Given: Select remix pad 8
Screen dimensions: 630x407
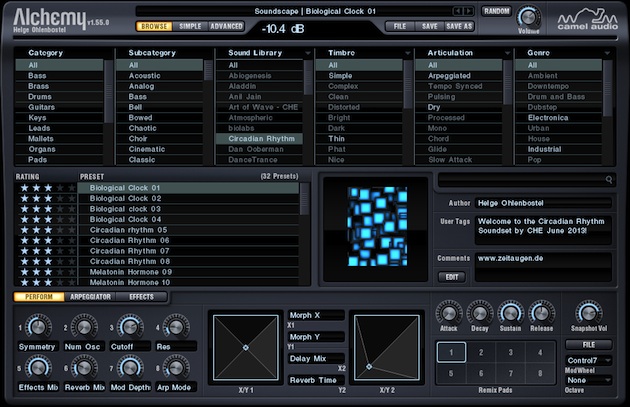Looking at the screenshot, I should coord(540,373).
